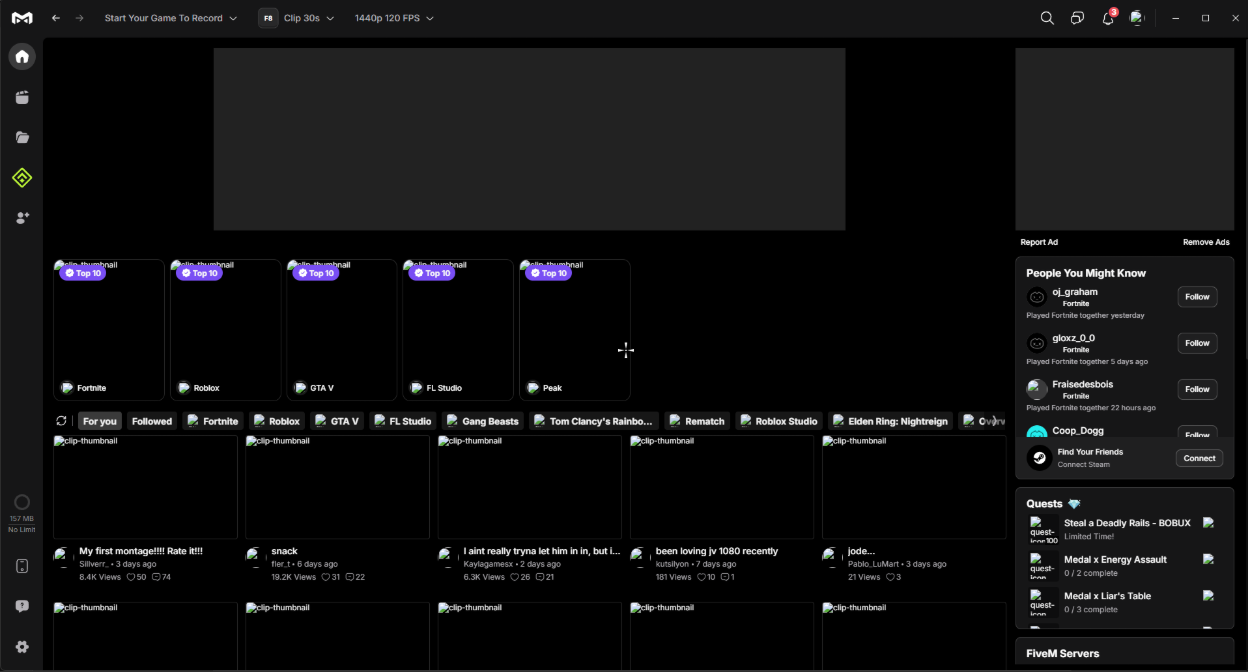Select the Gang Beasts filter tab
Screen dimensions: 1248x672
[x=483, y=421]
